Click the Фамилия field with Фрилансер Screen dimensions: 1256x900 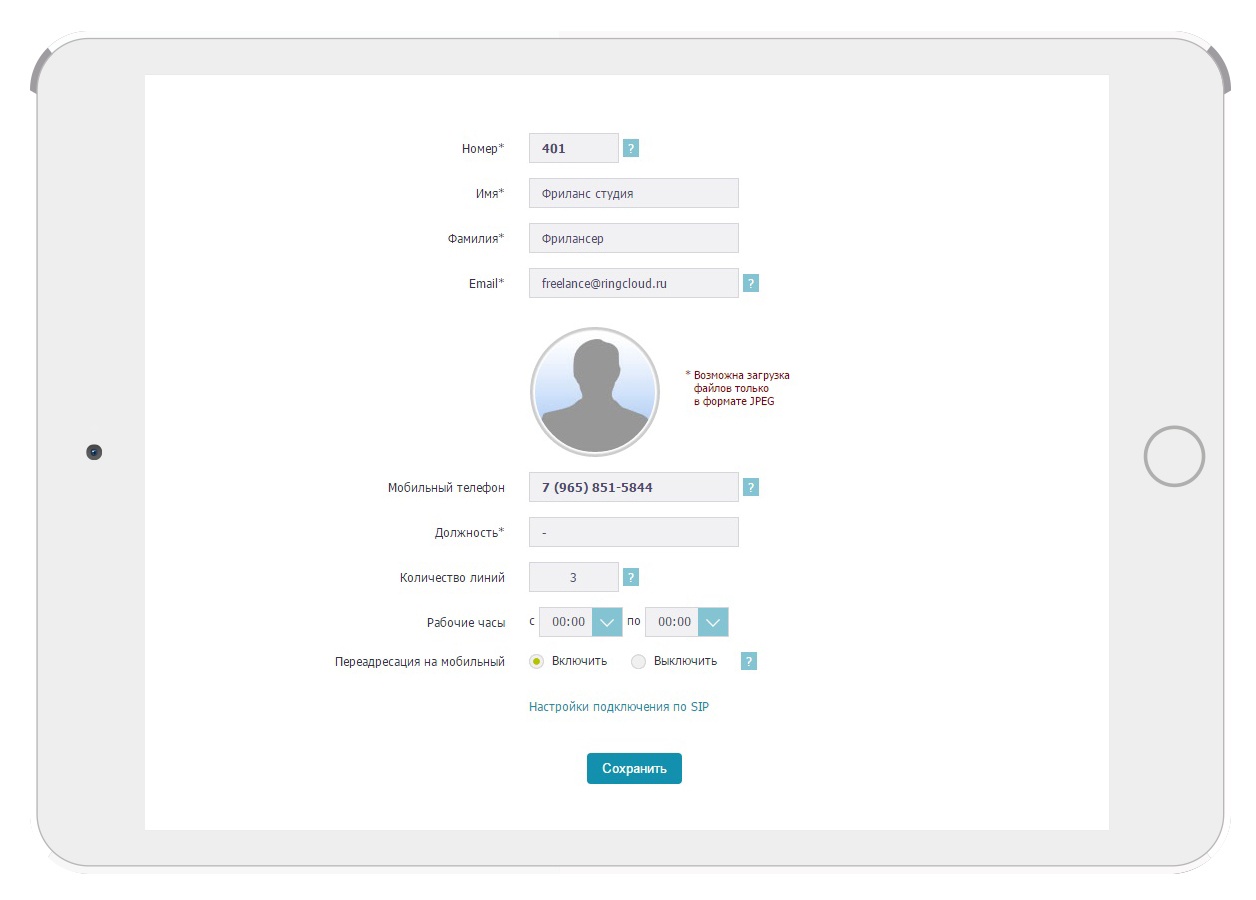(634, 238)
